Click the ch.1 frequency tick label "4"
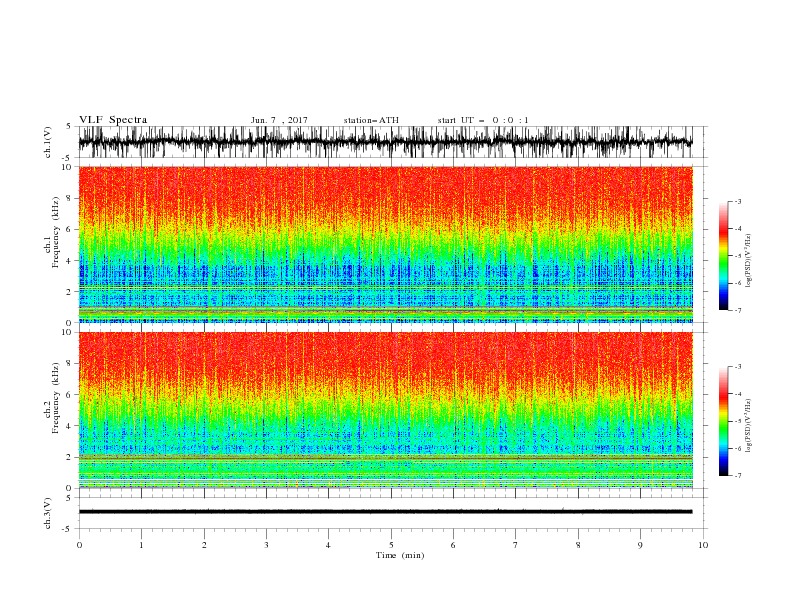Viewport: 792px width, 612px height. tap(69, 261)
